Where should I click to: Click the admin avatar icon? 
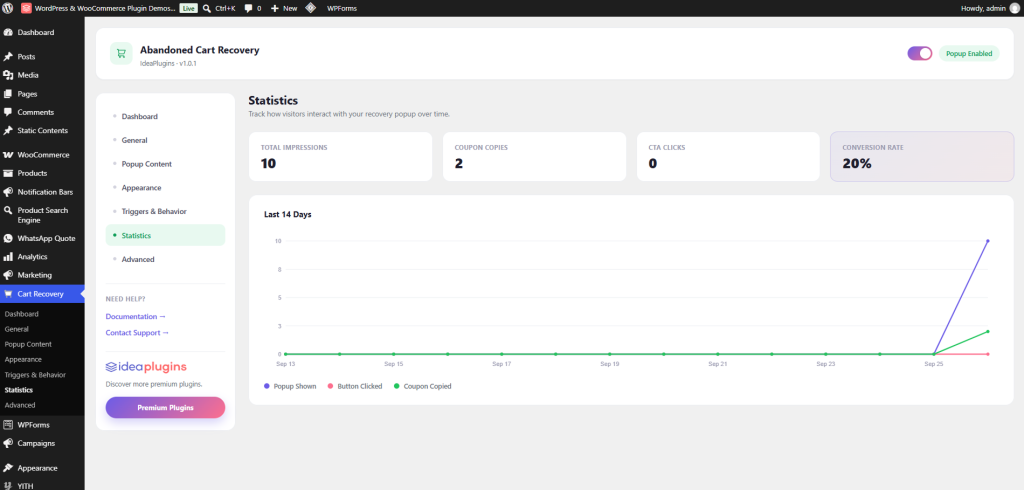tap(1014, 8)
